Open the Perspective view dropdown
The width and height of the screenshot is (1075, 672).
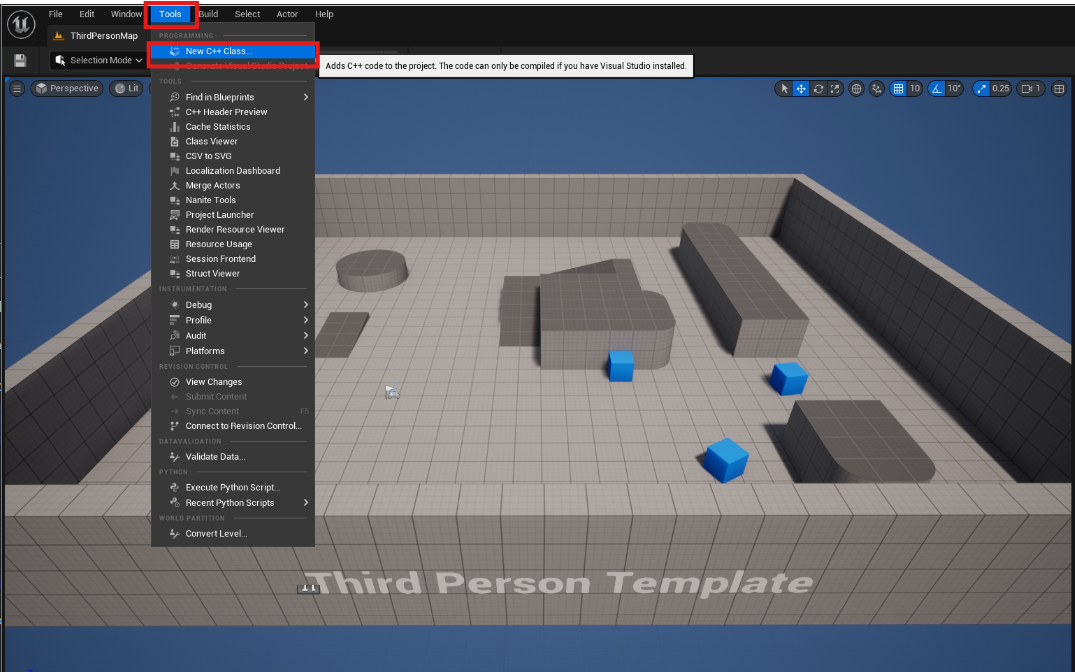67,89
